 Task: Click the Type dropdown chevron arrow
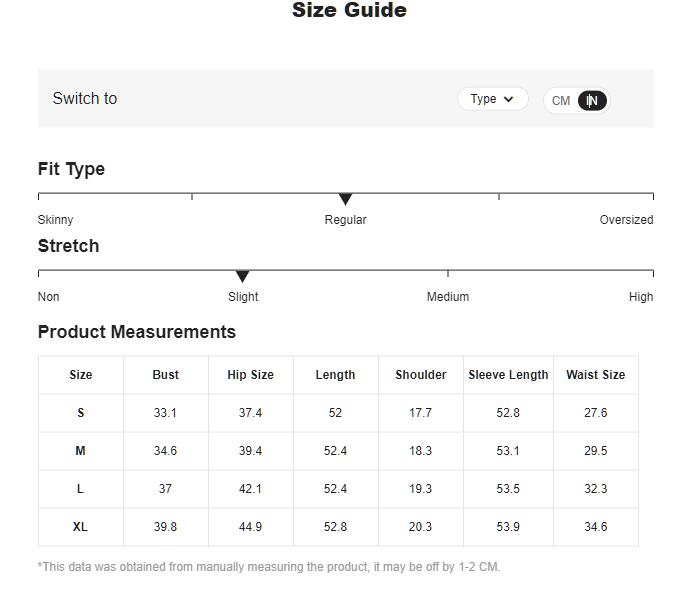(x=509, y=99)
